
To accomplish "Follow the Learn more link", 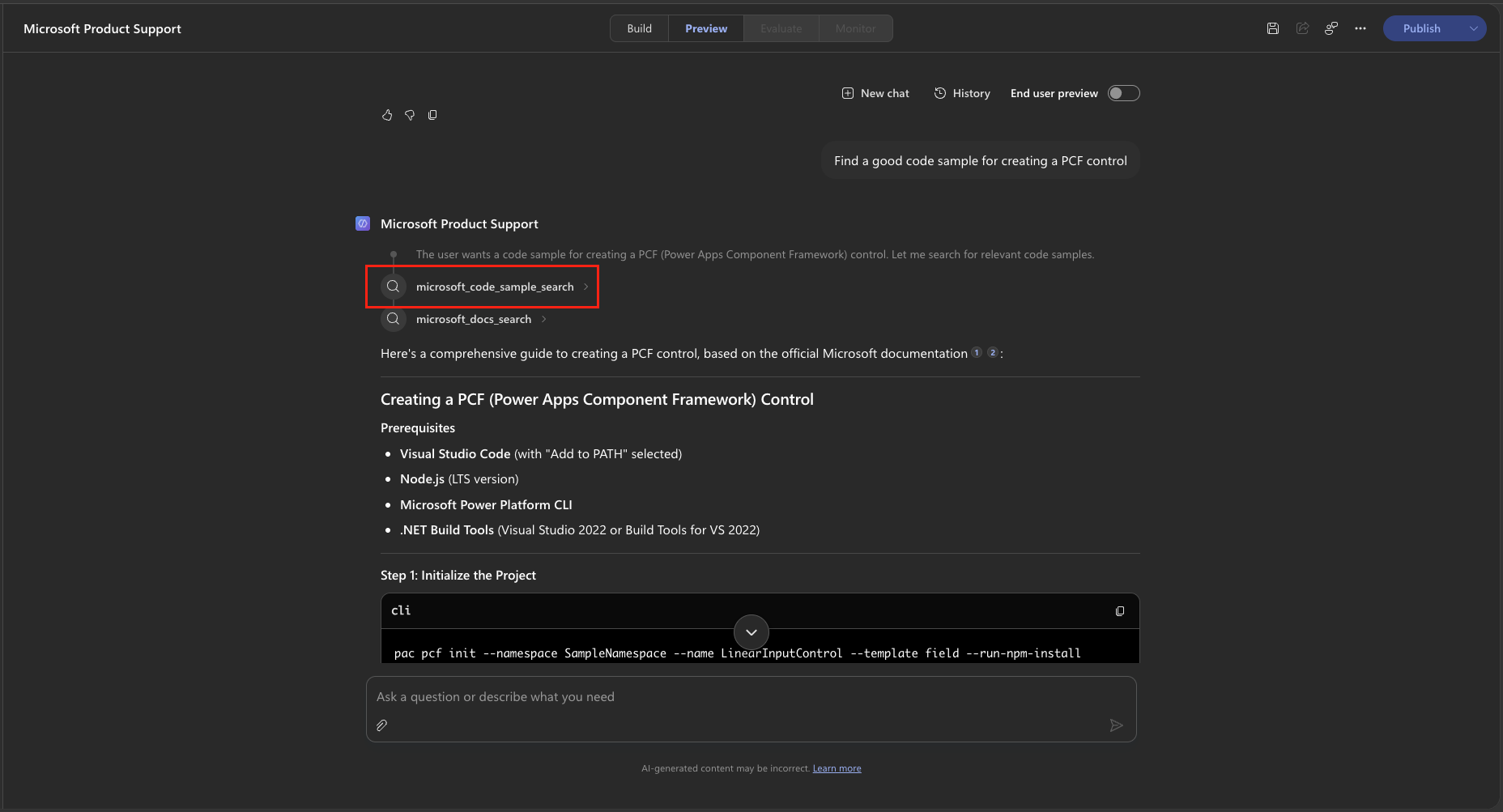I will (x=837, y=768).
